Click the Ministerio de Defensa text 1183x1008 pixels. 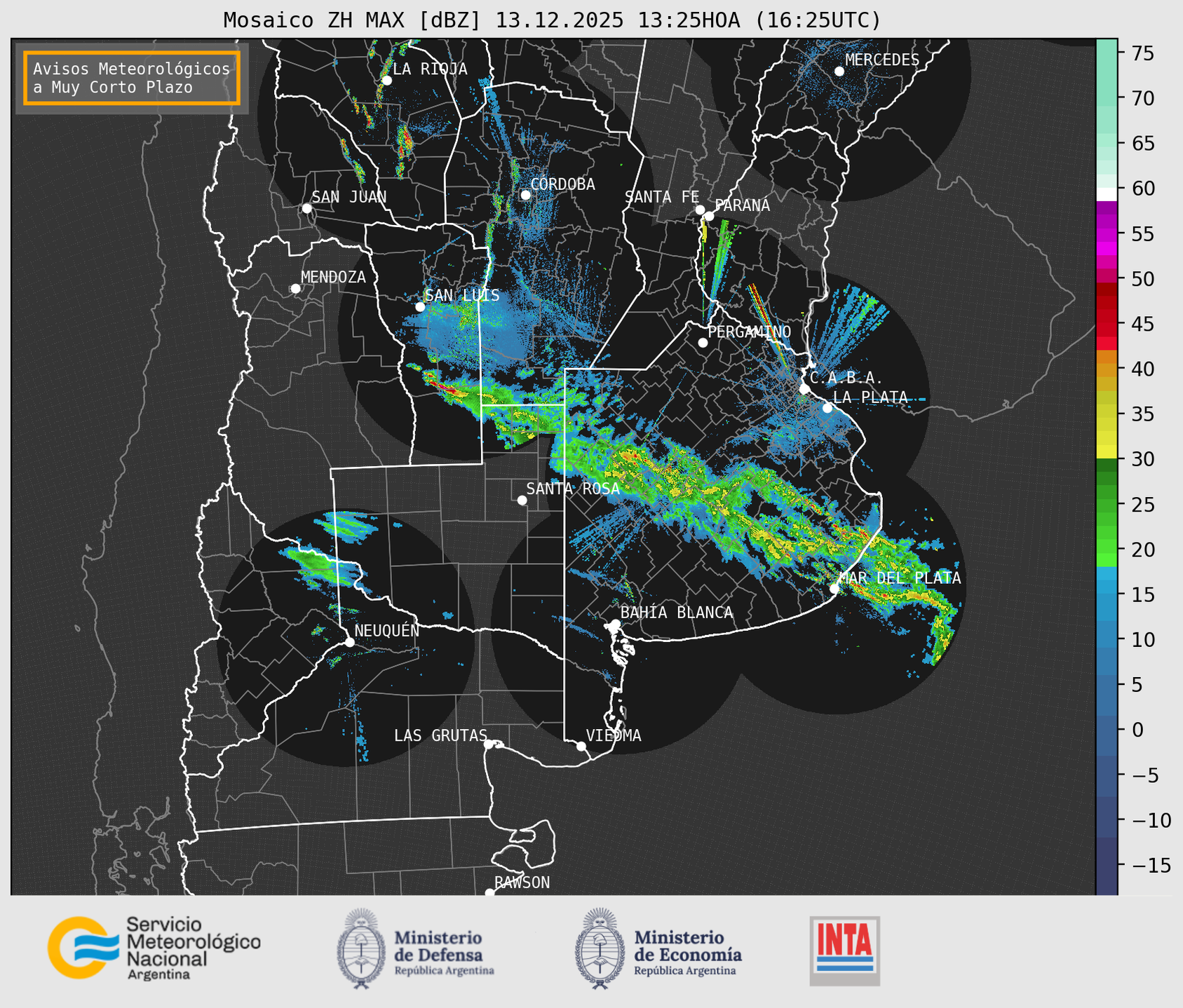[x=444, y=953]
